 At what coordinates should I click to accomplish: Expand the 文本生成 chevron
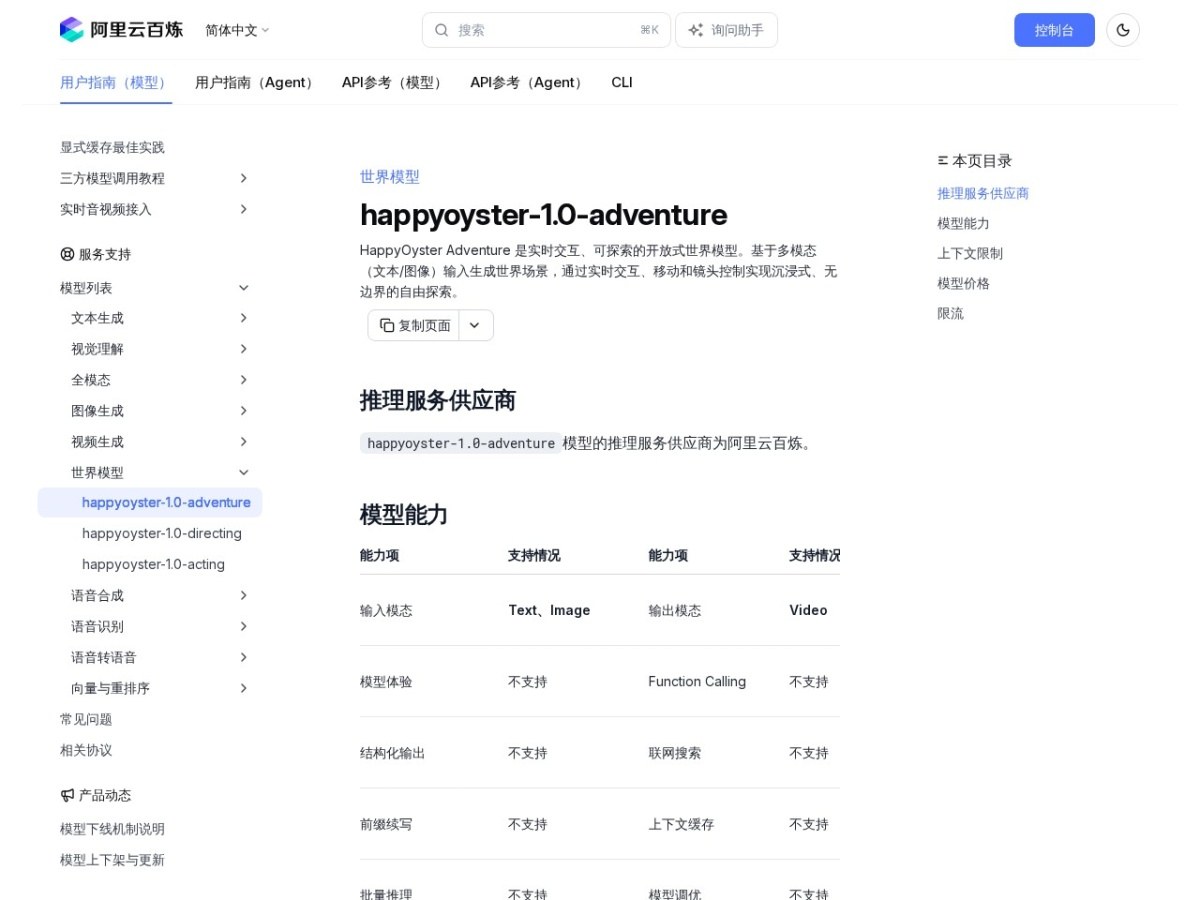[x=243, y=318]
